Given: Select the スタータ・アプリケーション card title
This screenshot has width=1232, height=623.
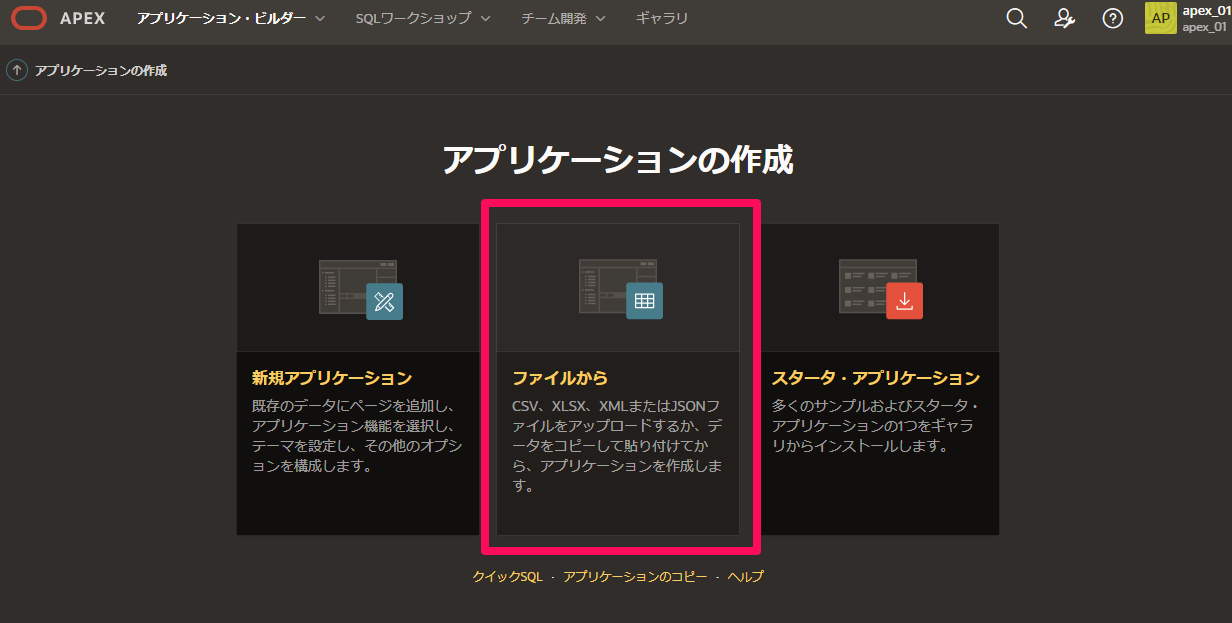Looking at the screenshot, I should [x=876, y=378].
